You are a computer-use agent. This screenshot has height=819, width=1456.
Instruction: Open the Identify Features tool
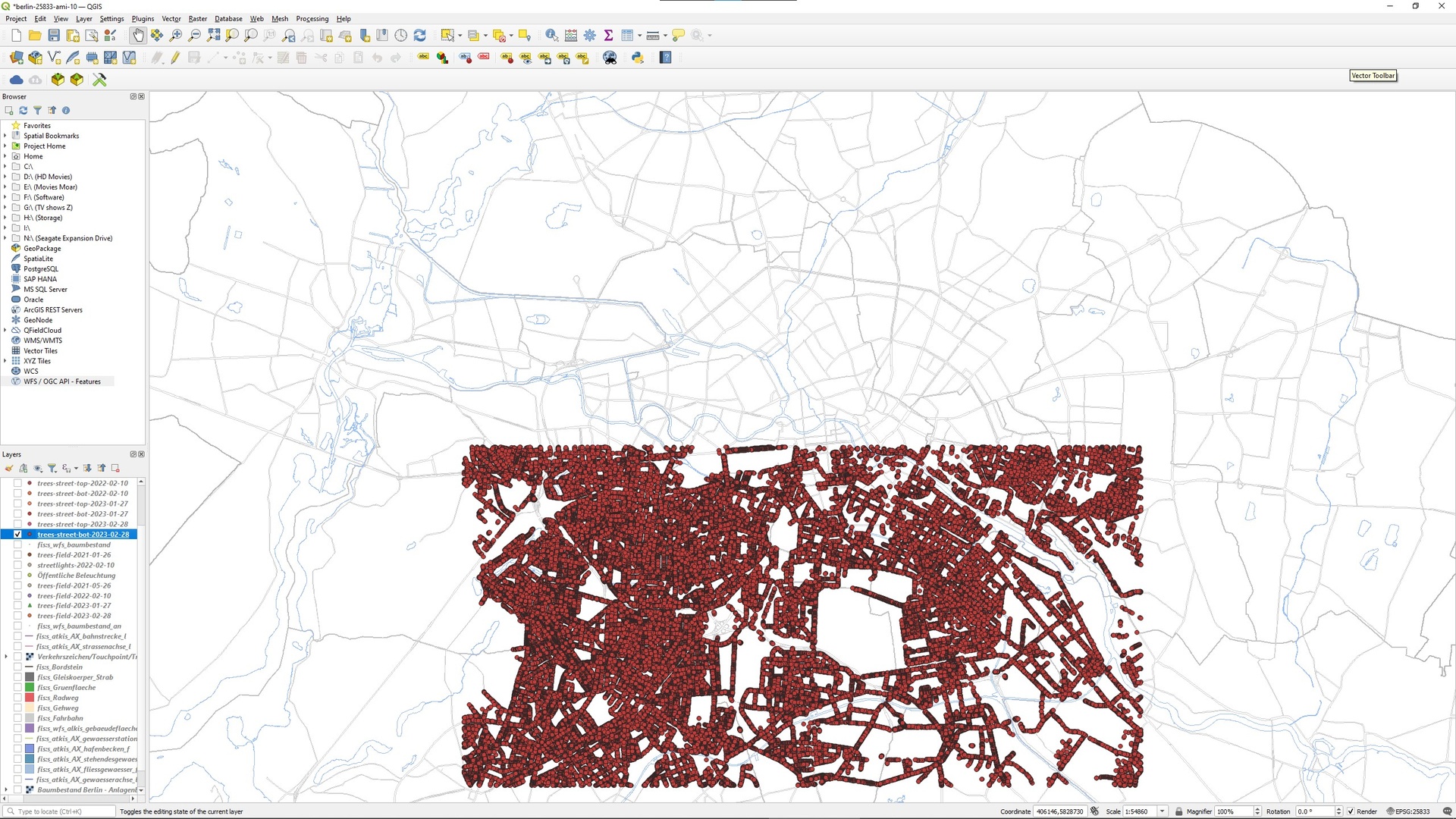click(551, 36)
